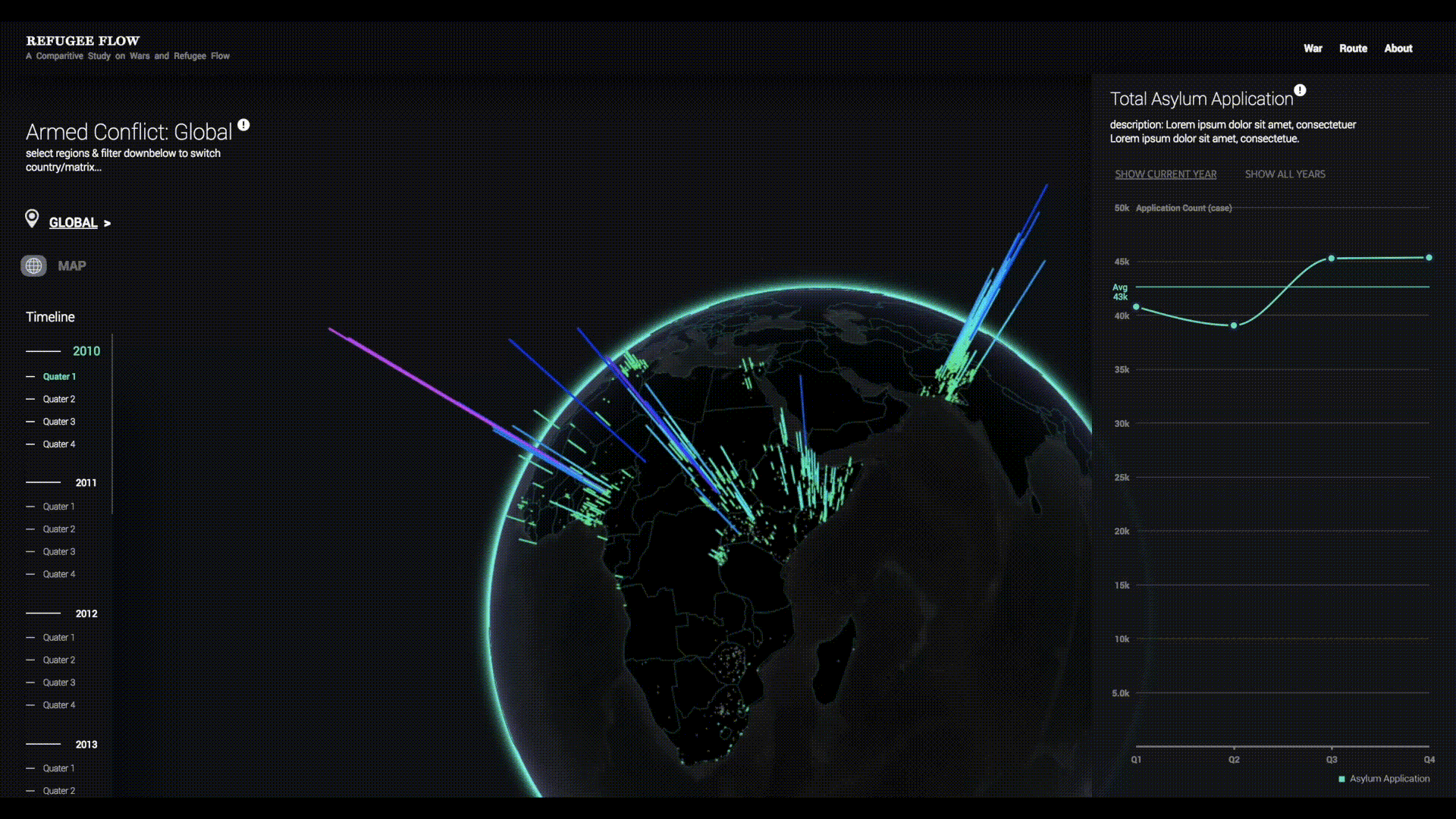1456x819 pixels.
Task: Select year 2012 in the timeline
Action: tap(86, 614)
